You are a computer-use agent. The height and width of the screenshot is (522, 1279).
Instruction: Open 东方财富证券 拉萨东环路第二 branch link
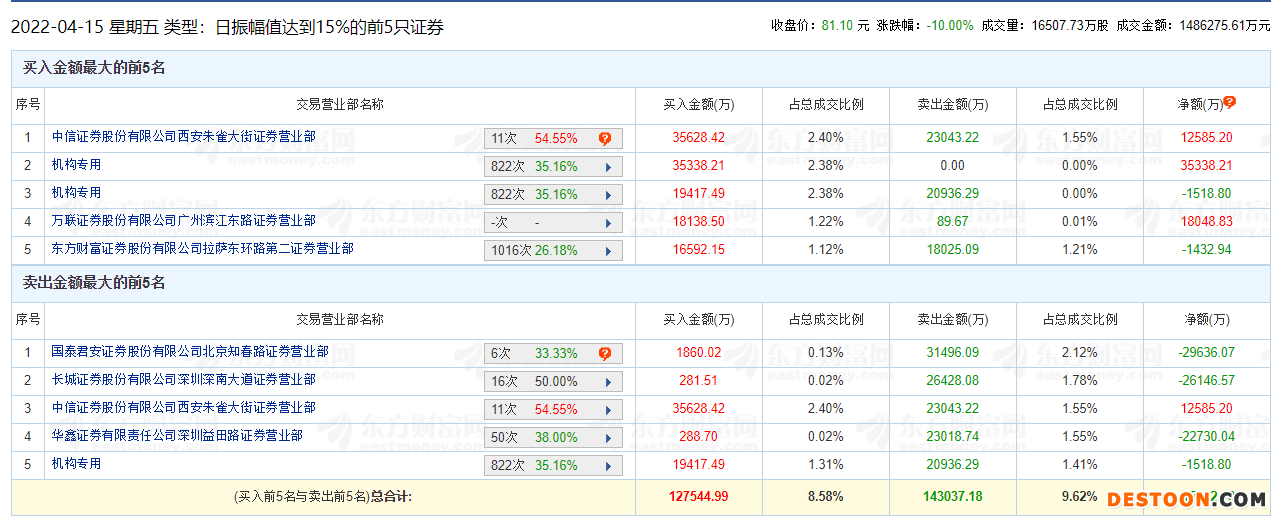202,249
